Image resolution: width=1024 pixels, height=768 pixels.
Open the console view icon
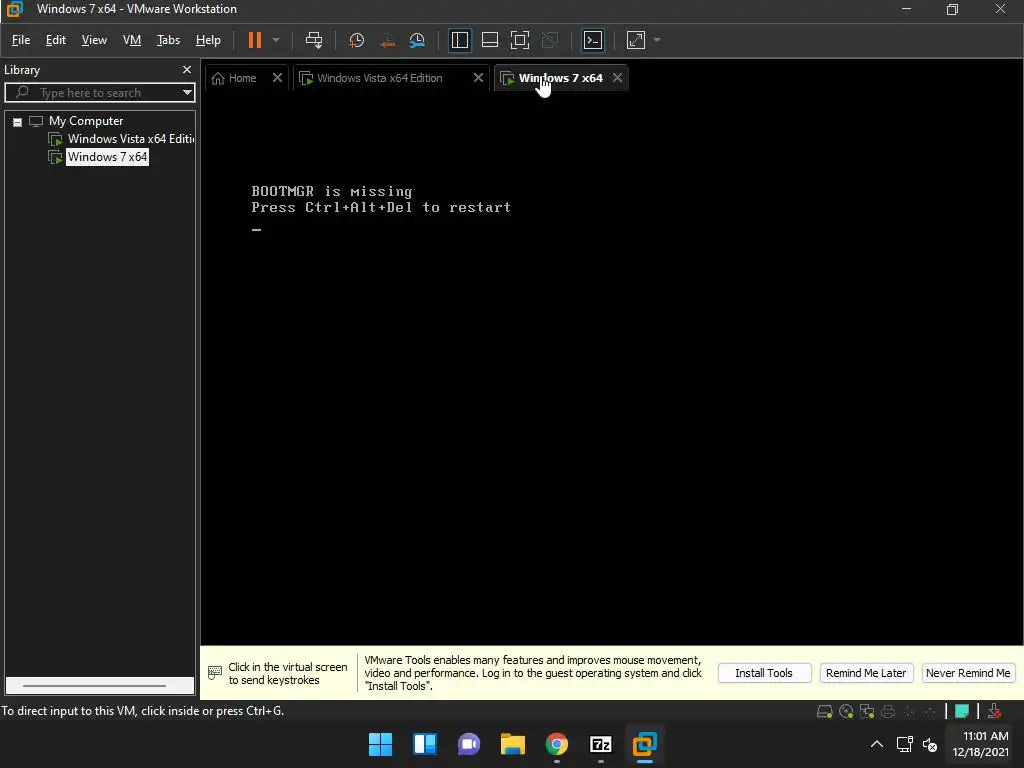point(593,40)
